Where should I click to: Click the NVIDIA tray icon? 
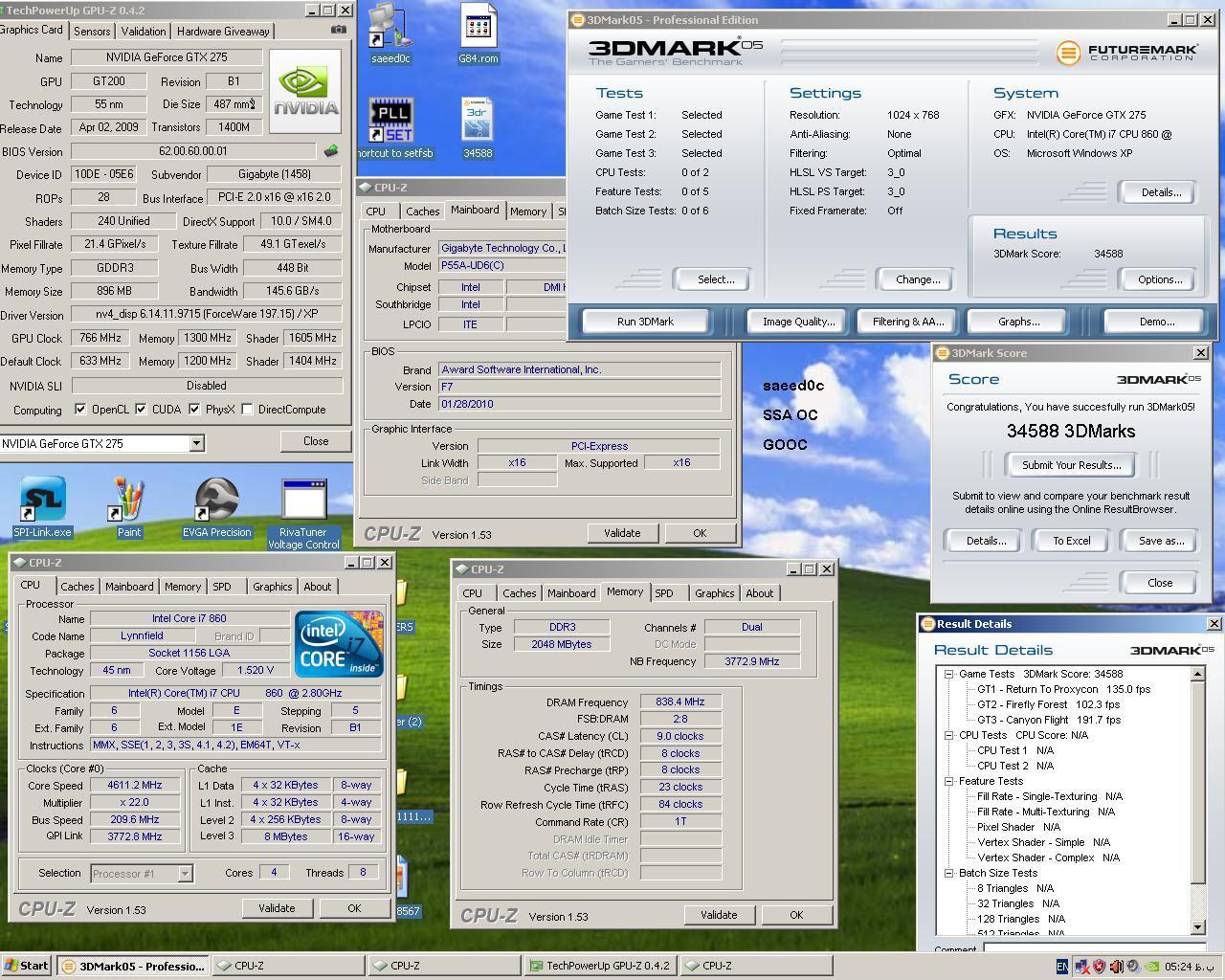[x=1151, y=967]
